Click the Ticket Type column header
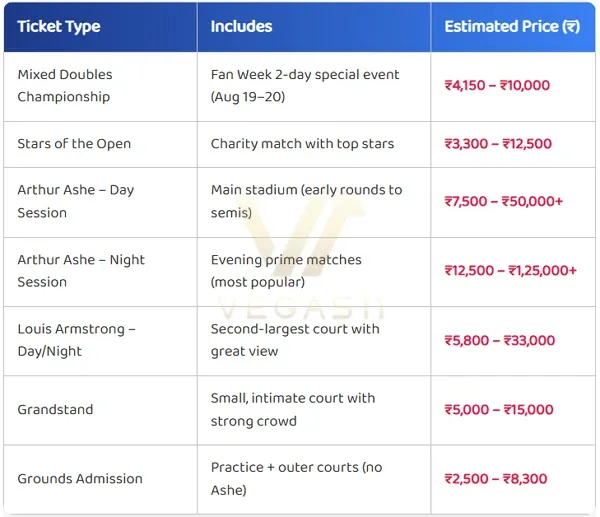Viewport: 600px width, 517px height. 59,27
